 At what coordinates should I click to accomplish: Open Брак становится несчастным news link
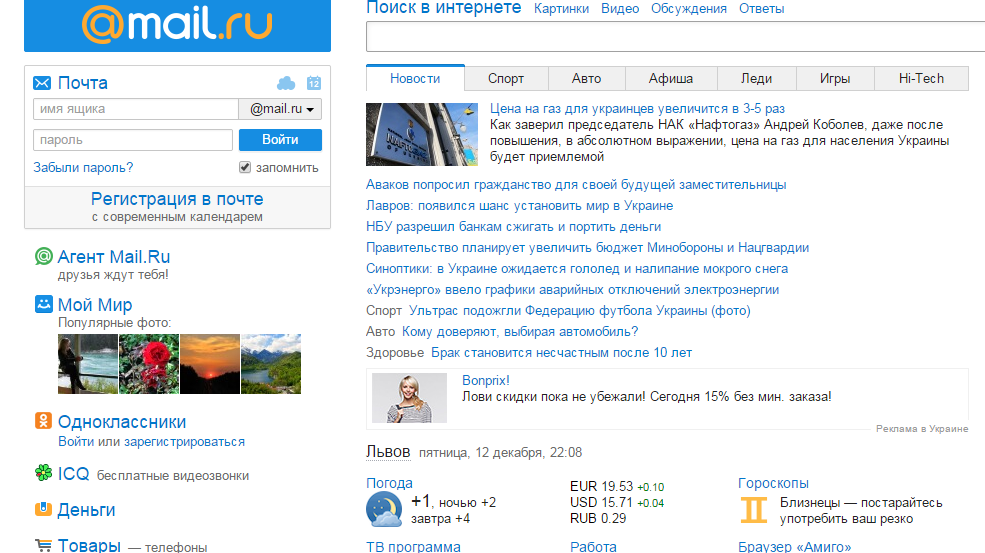[562, 353]
